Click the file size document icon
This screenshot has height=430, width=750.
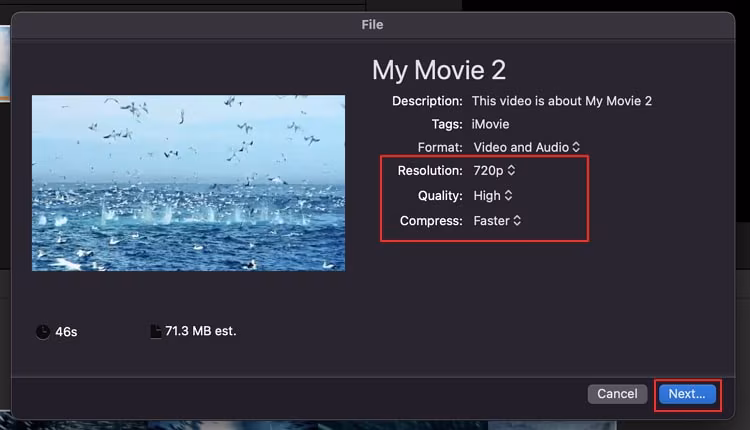coord(155,332)
